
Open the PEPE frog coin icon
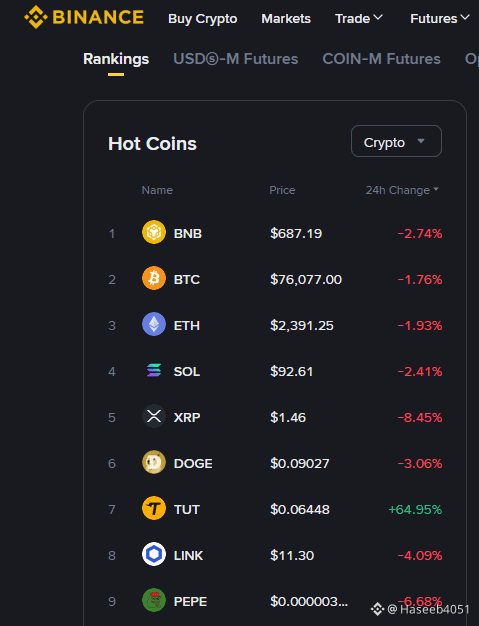click(x=154, y=600)
